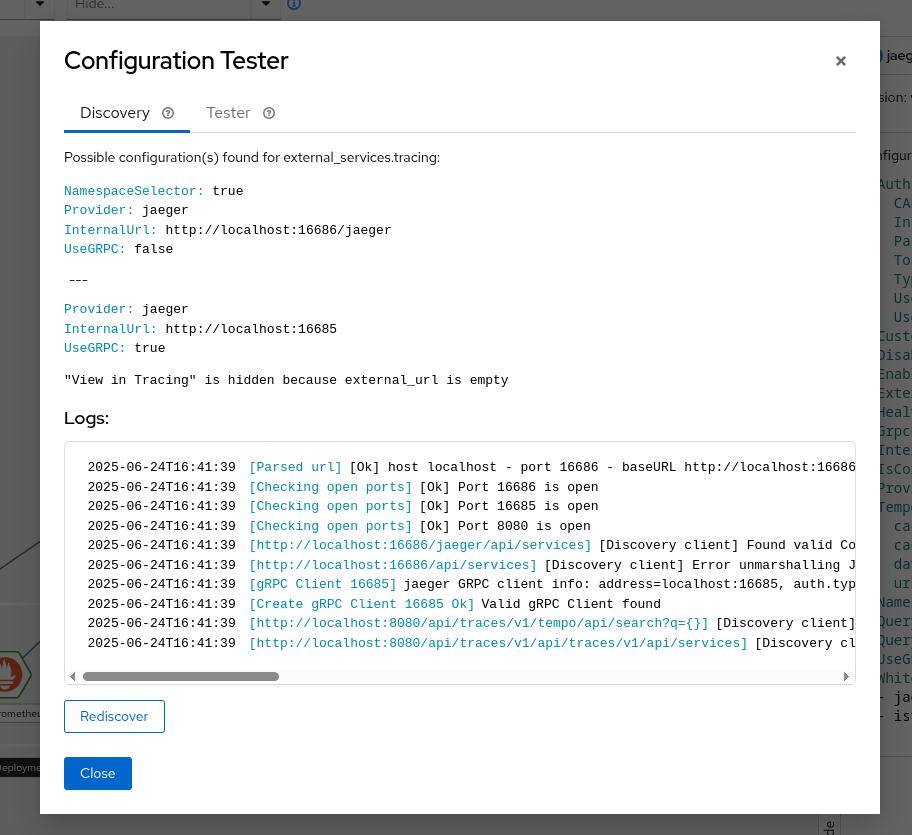Click the blue info icon above the dialog

293,4
